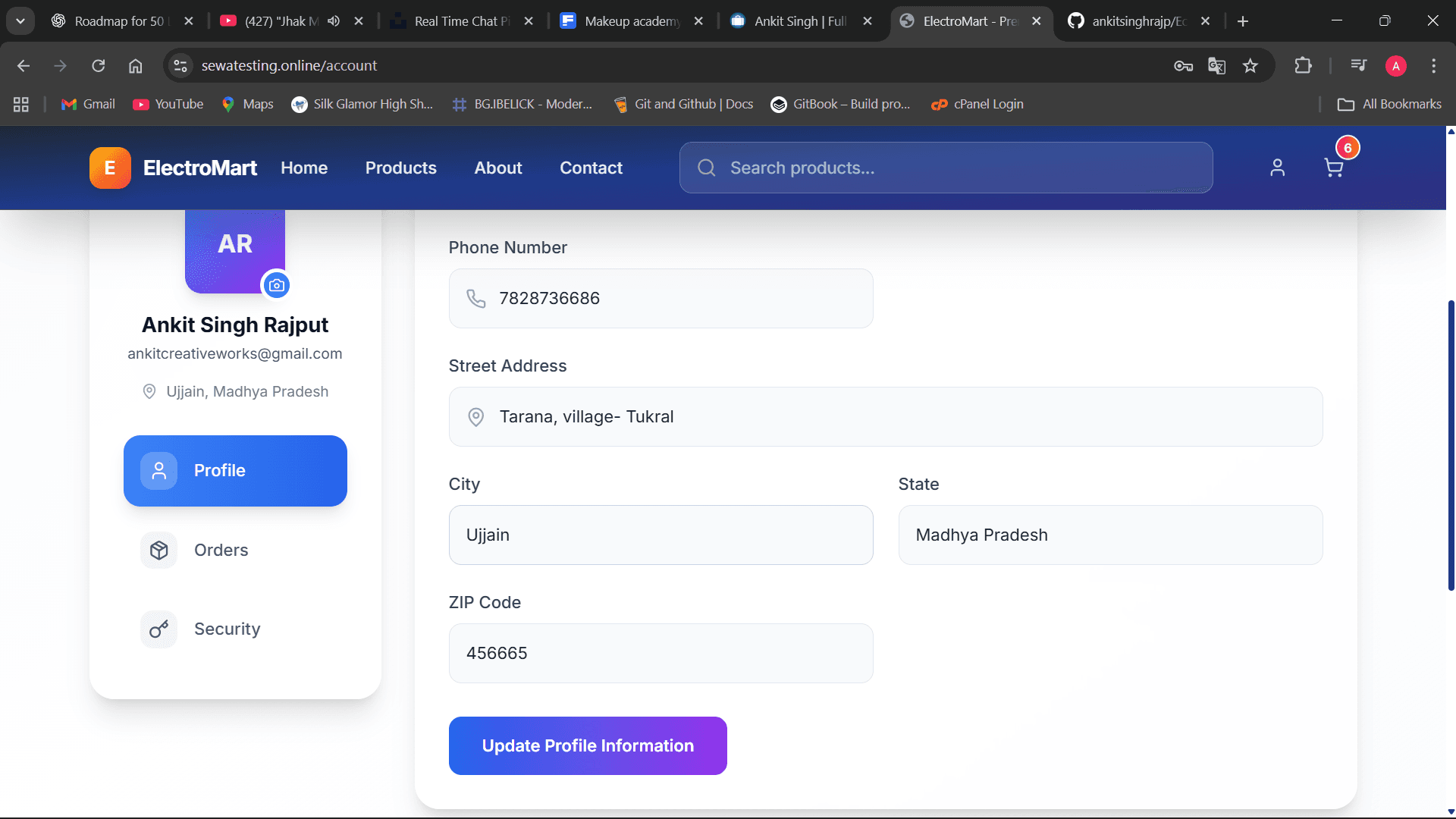Mute the YouTube tab audio icon
Screen dimensions: 1456x819
(334, 21)
